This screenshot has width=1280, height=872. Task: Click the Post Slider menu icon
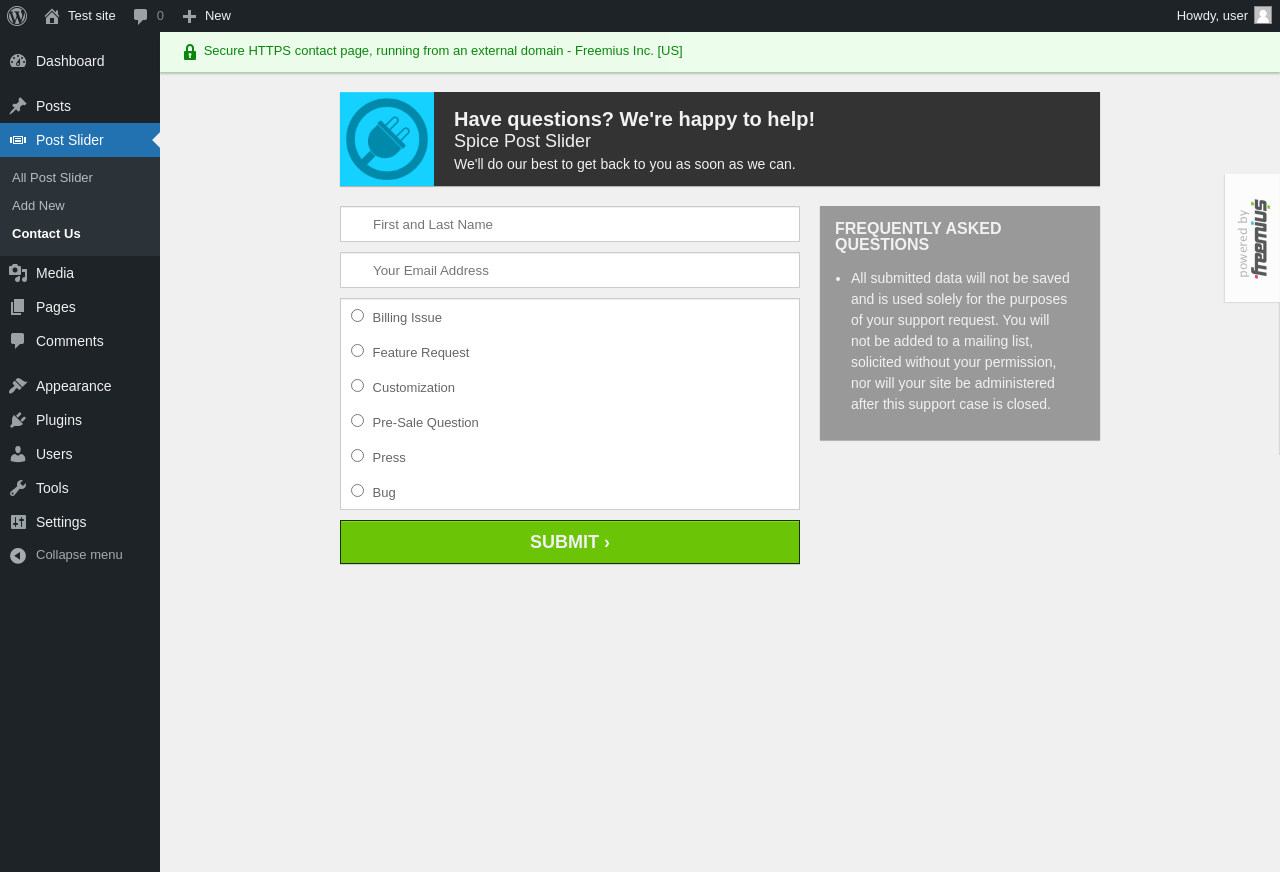(x=18, y=140)
